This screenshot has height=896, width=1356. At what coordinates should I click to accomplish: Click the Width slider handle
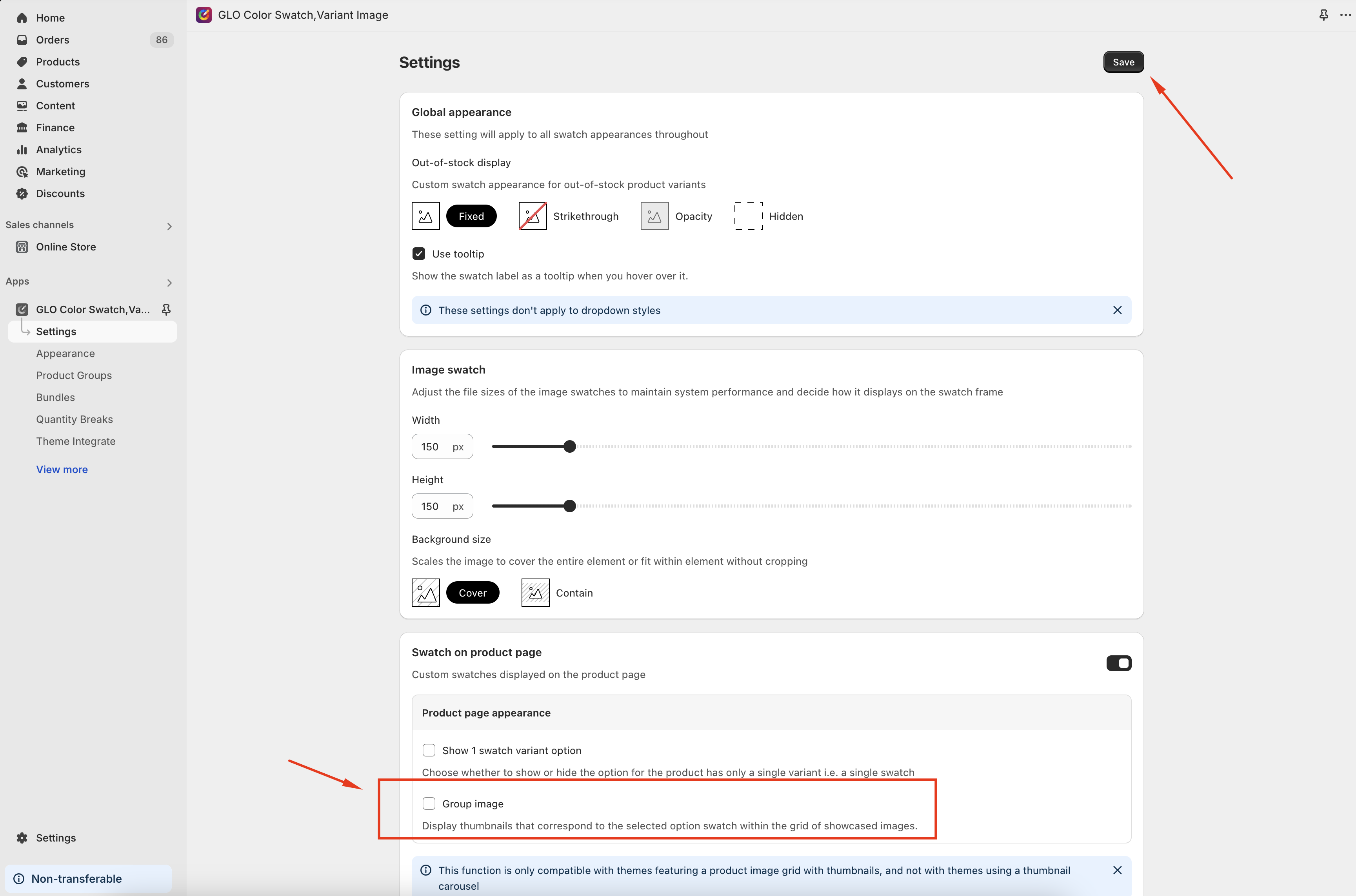pos(569,446)
